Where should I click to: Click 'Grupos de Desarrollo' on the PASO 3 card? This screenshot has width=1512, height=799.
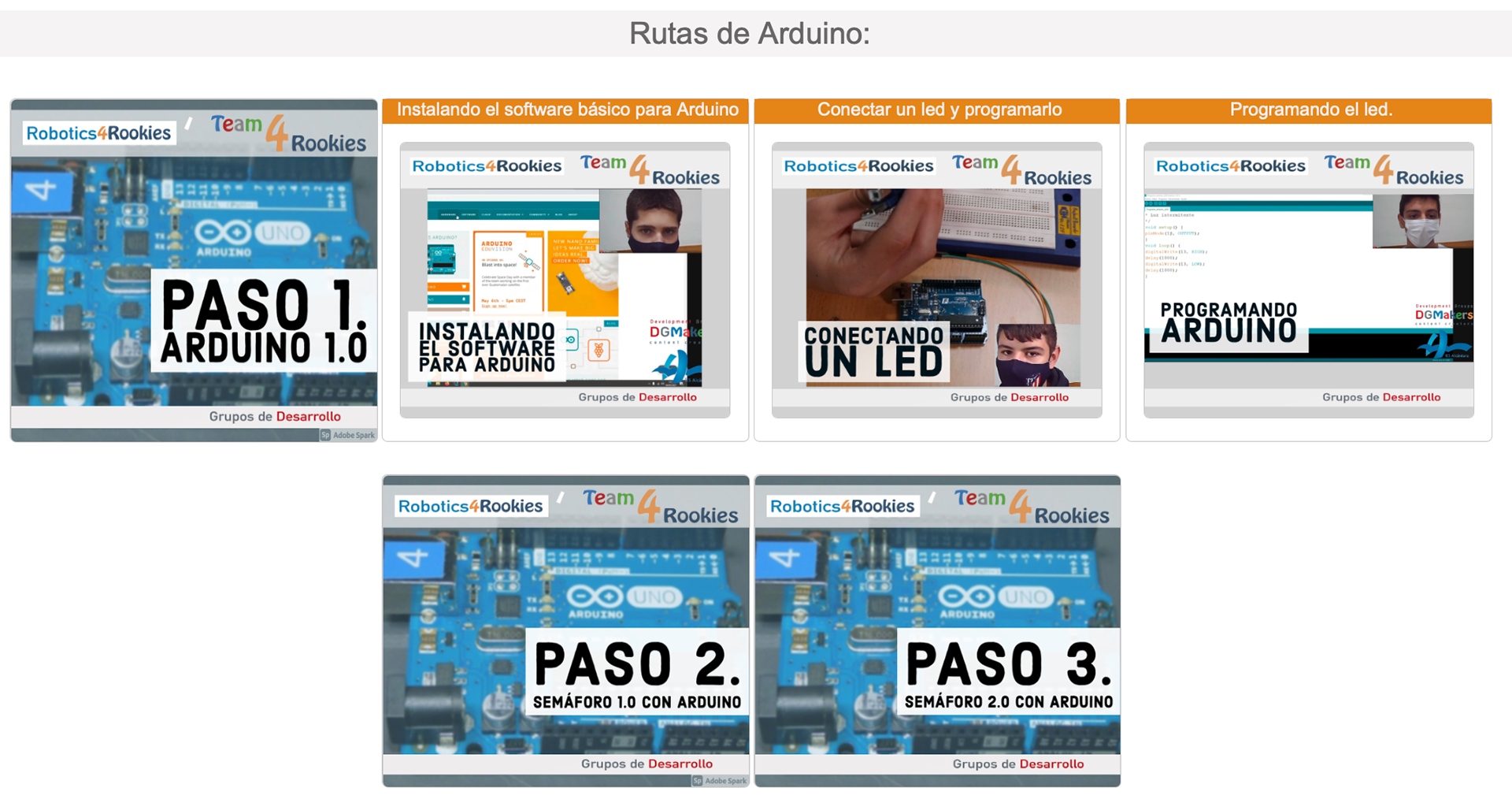(1018, 764)
